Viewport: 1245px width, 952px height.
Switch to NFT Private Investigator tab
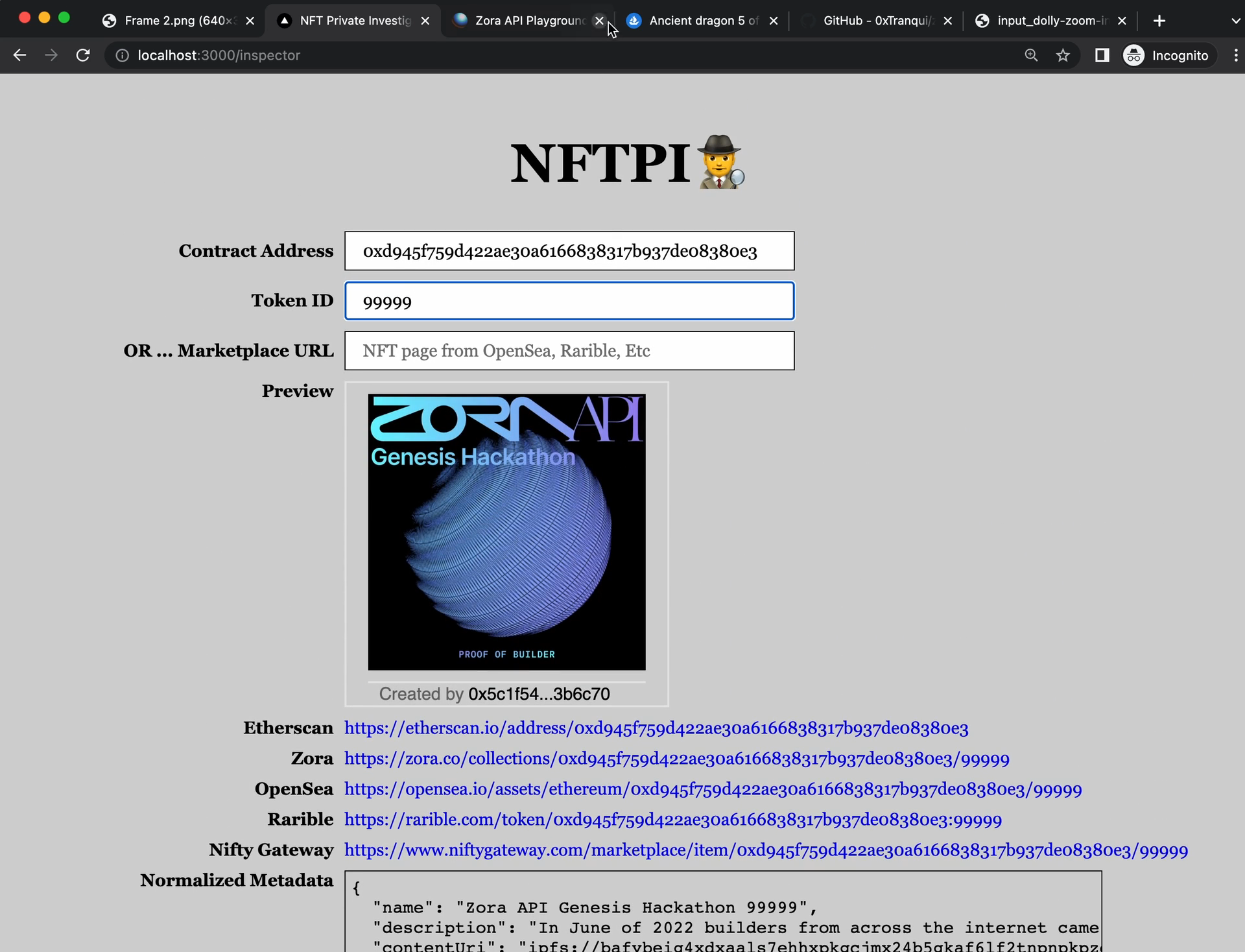pos(354,21)
